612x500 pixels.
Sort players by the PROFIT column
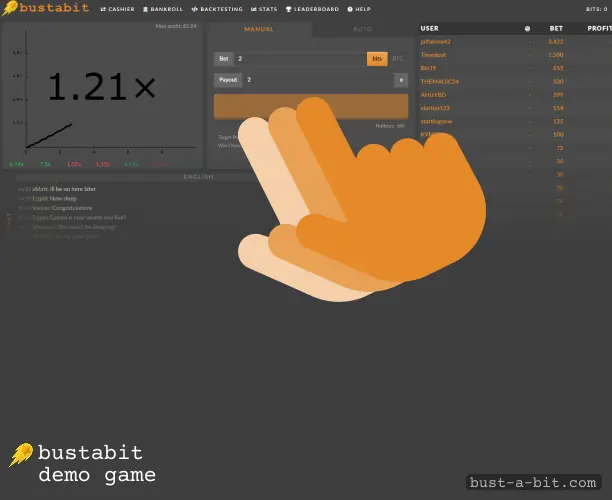point(599,28)
